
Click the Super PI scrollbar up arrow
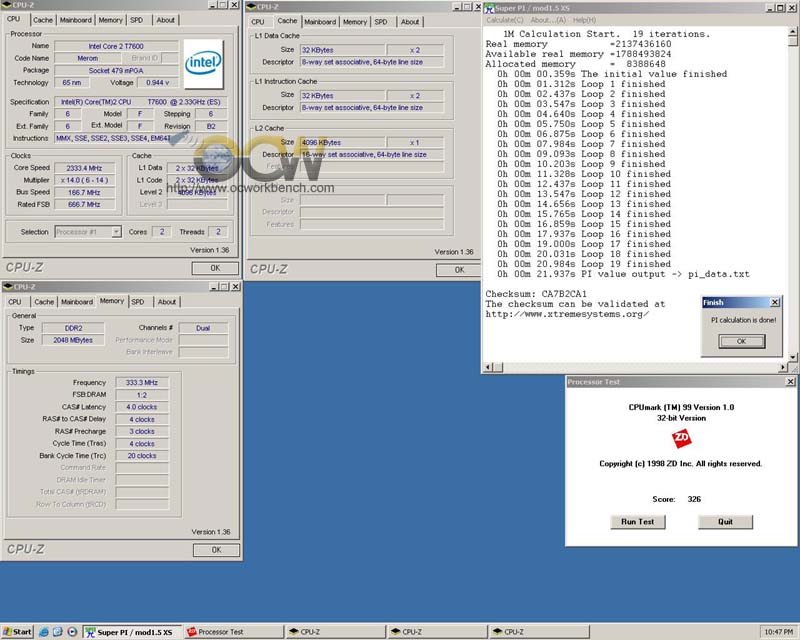pyautogui.click(x=793, y=31)
